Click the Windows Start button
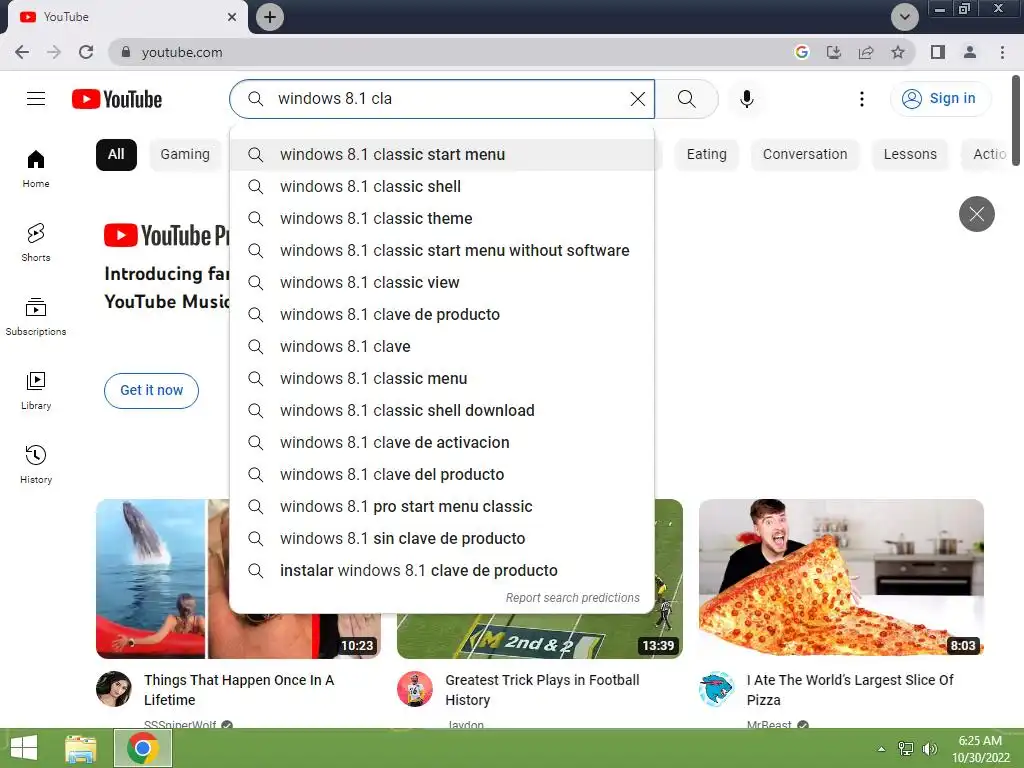 [x=24, y=748]
